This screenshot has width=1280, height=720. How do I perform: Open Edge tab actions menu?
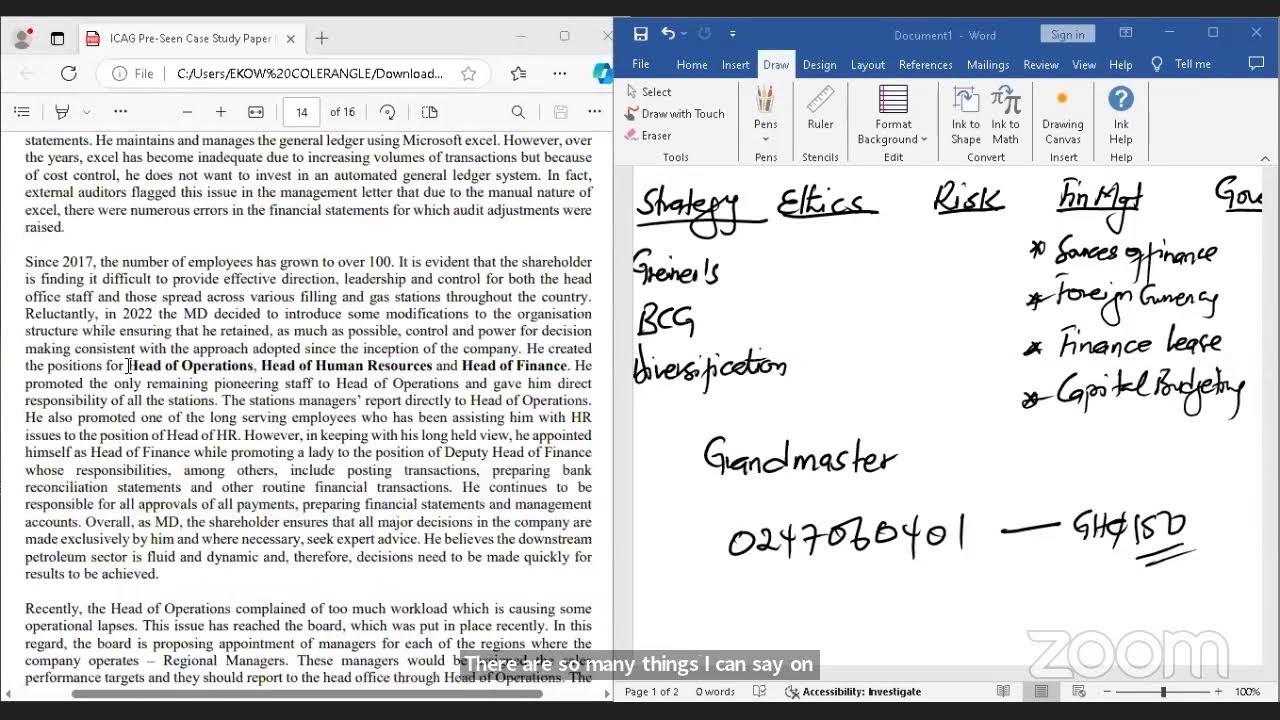point(57,39)
